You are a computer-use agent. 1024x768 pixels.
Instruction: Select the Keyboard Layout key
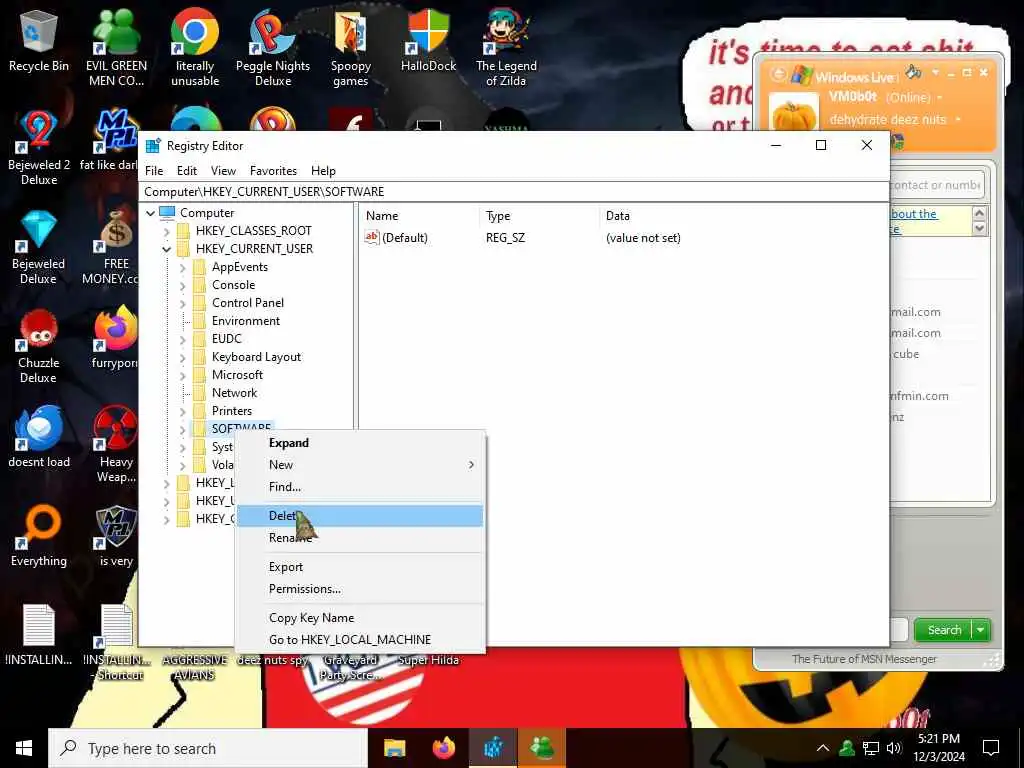[256, 357]
